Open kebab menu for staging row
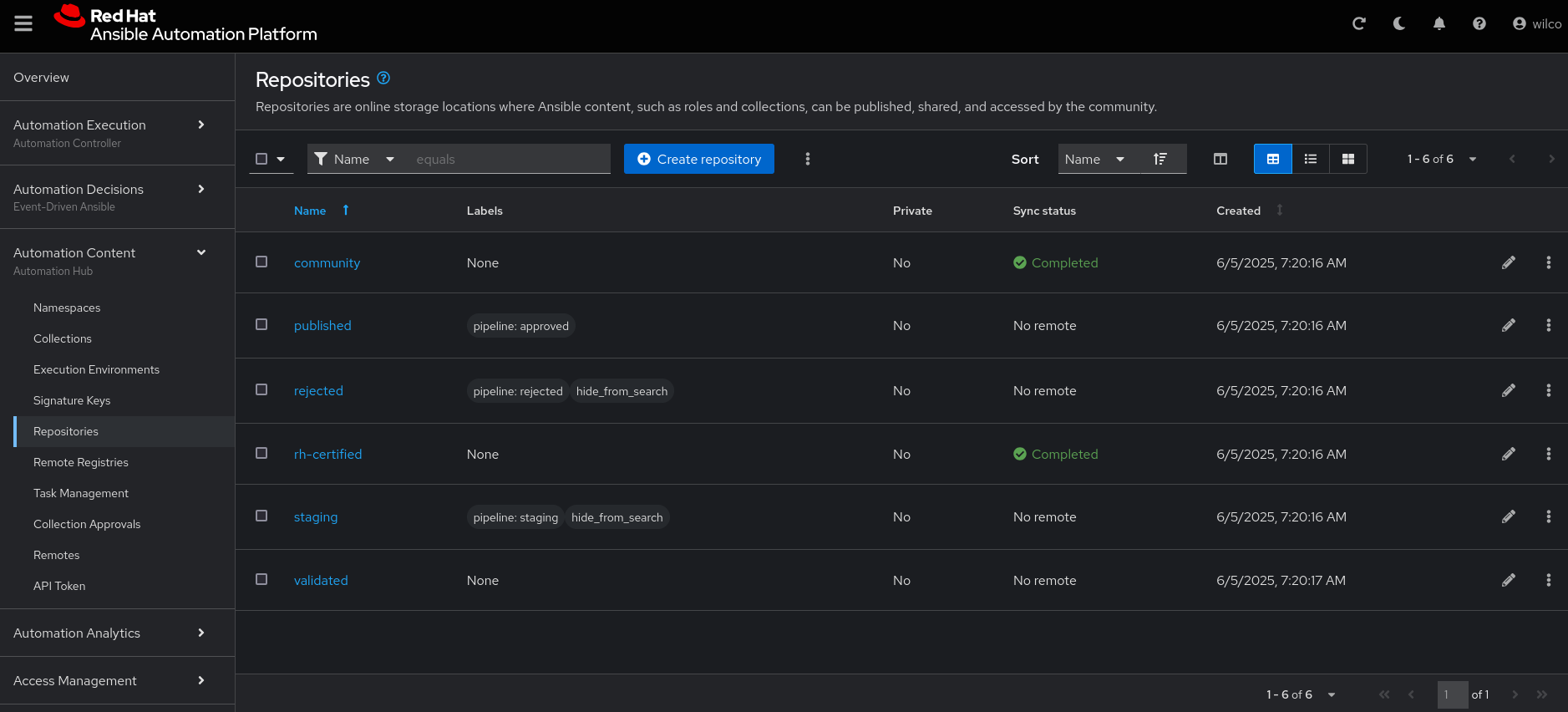Image resolution: width=1568 pixels, height=712 pixels. point(1549,516)
